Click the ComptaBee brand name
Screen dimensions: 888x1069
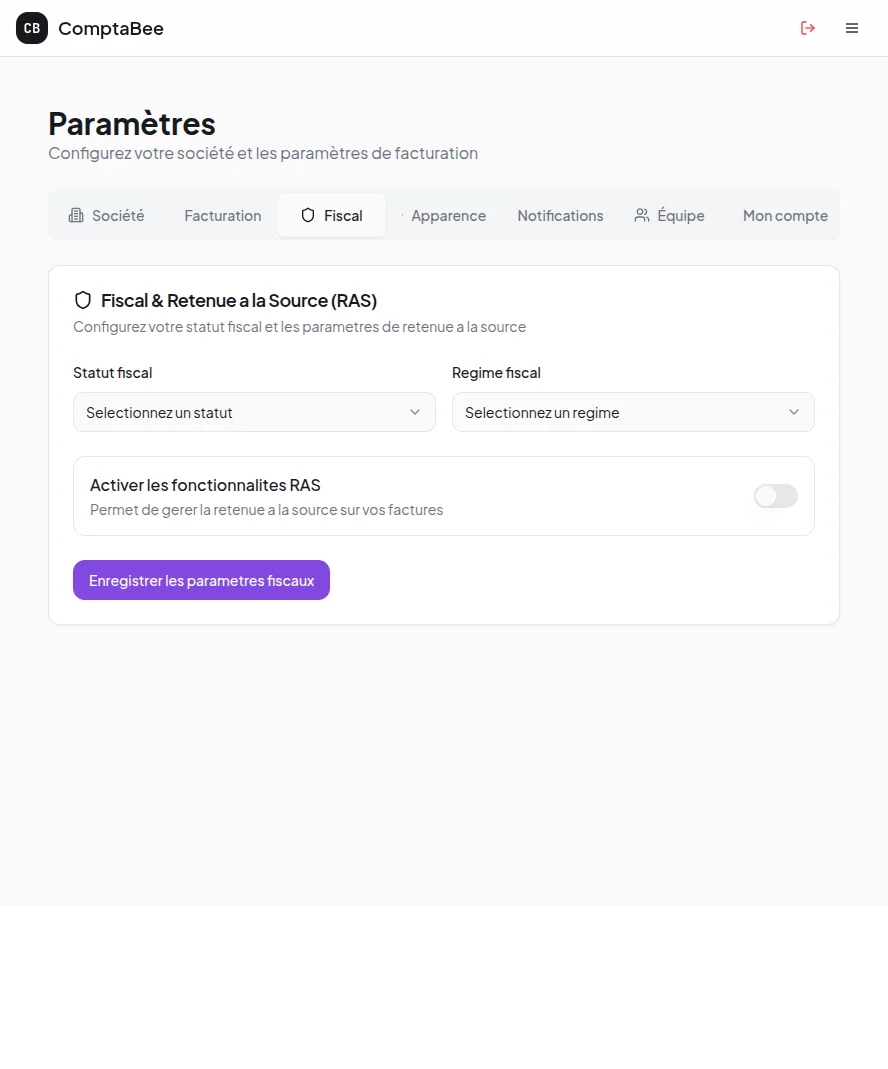click(x=111, y=29)
